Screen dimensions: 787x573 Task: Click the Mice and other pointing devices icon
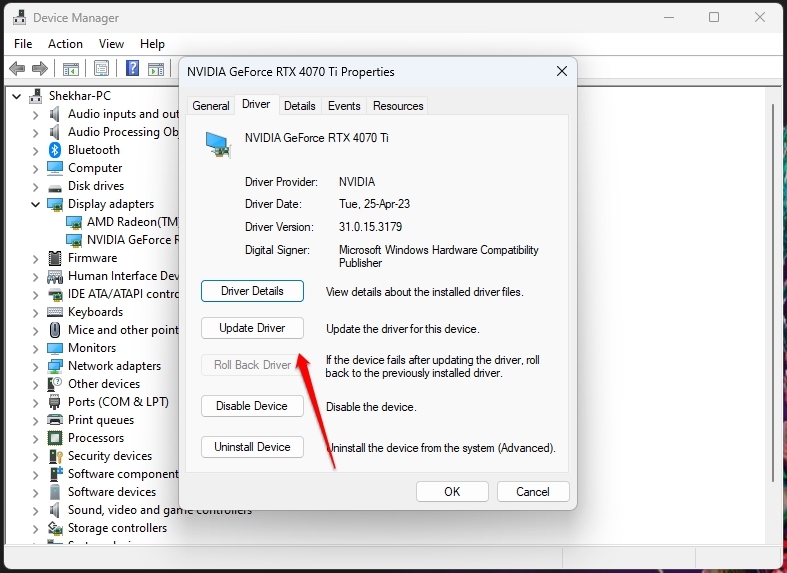(x=55, y=330)
